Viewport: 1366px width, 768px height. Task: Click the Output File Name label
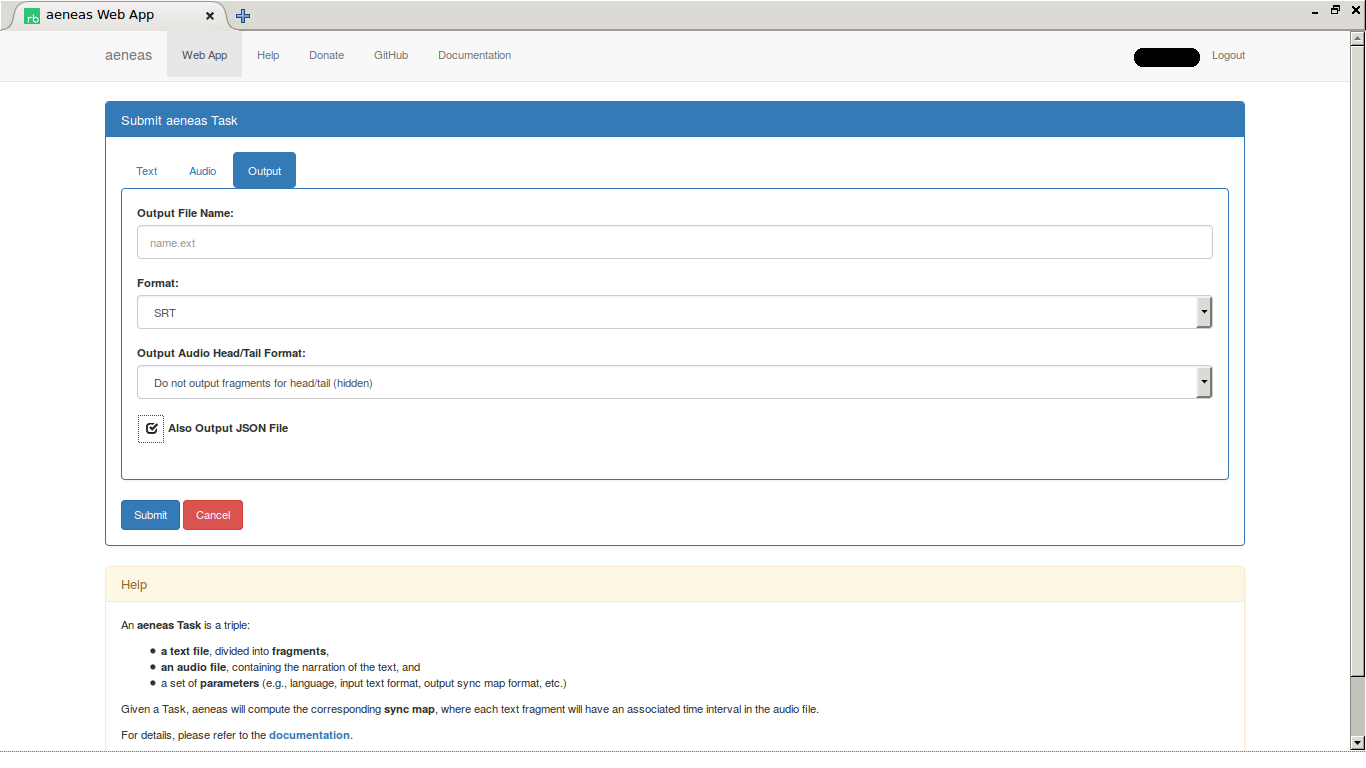[x=185, y=213]
